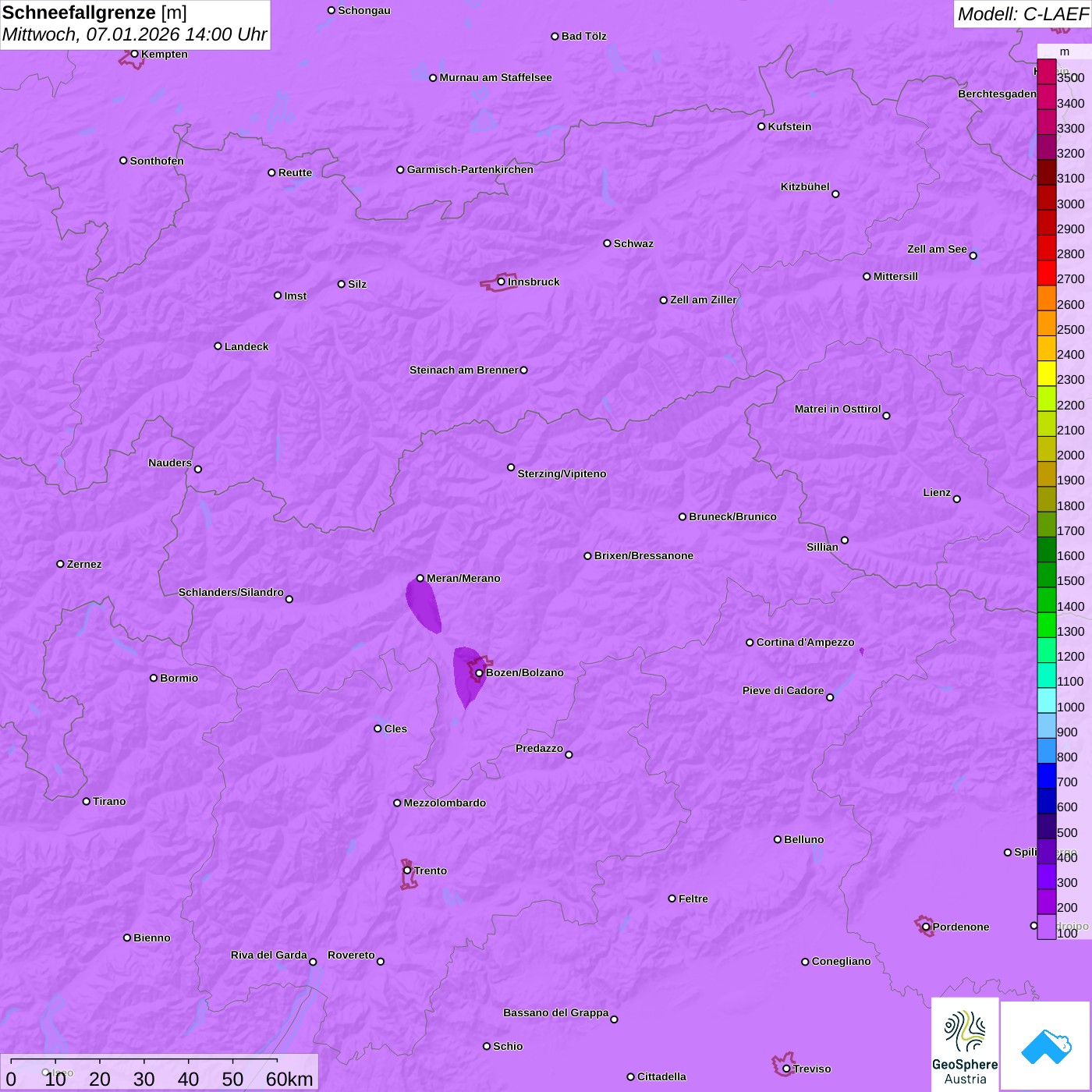1092x1092 pixels.
Task: Click the Zernez label
Action: [84, 564]
